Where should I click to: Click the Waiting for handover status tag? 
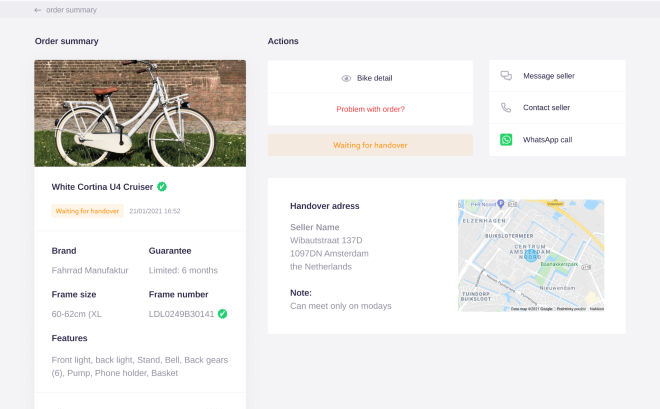[87, 211]
